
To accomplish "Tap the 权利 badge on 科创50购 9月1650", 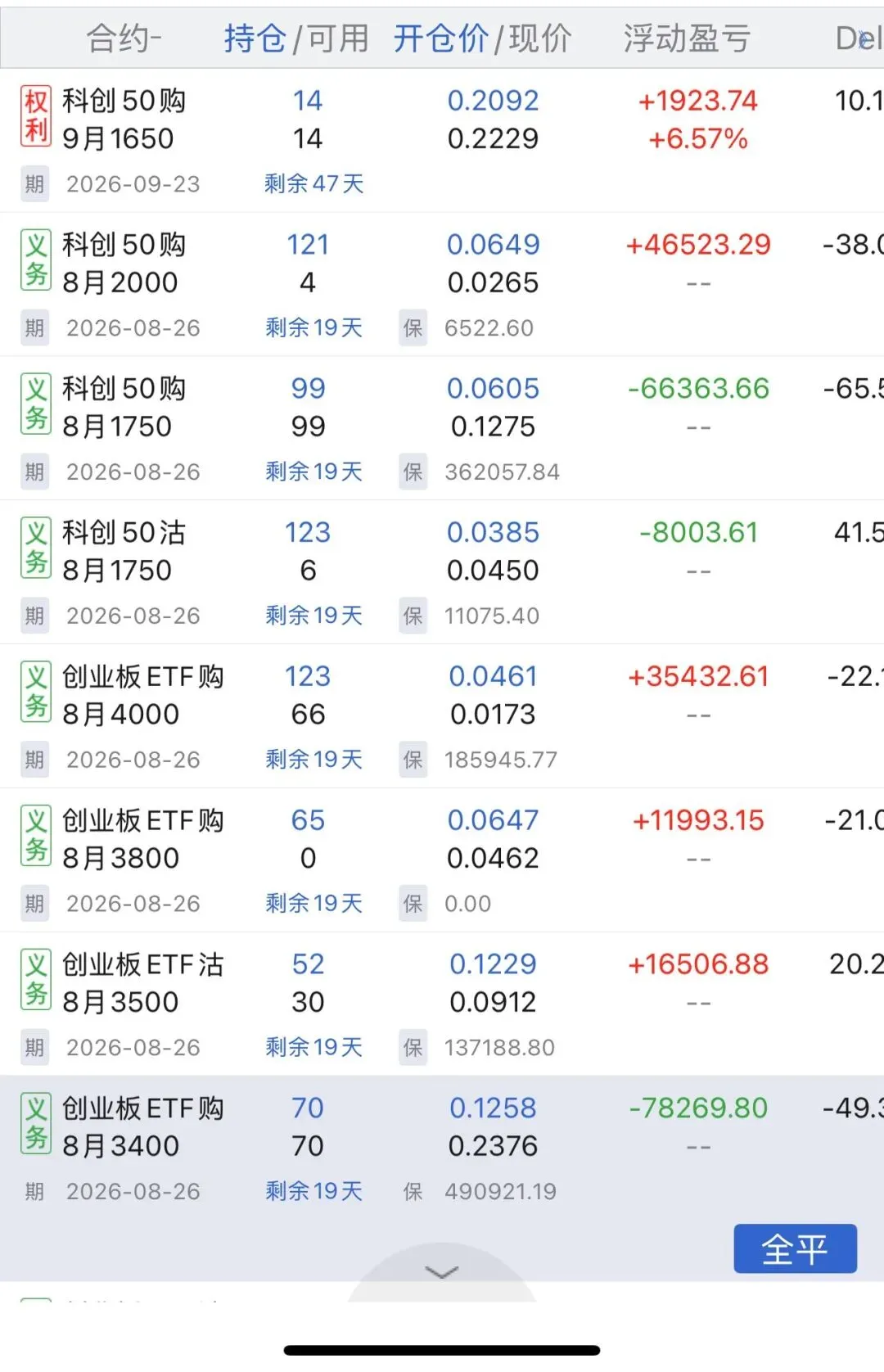I will [x=36, y=117].
